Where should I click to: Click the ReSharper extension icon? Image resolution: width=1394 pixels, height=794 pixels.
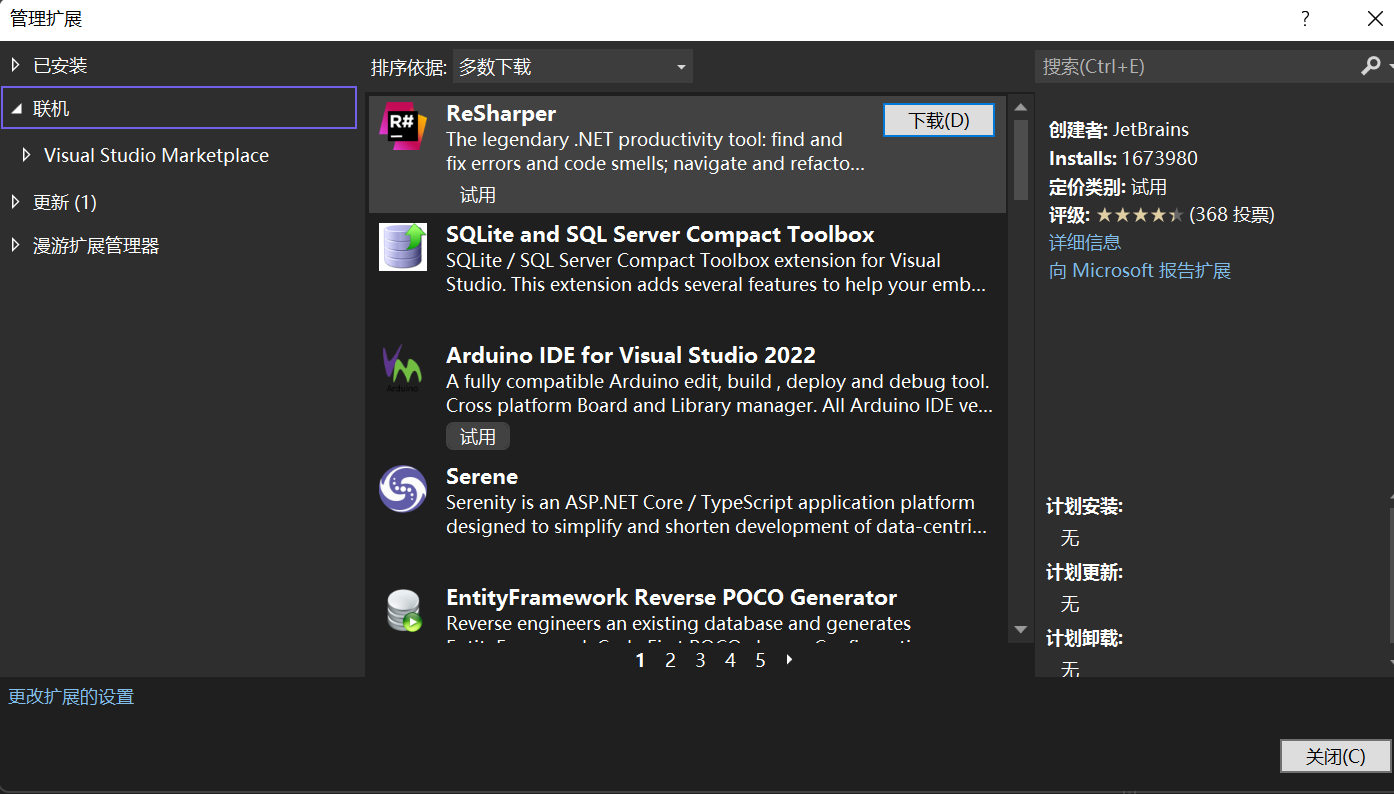[403, 126]
